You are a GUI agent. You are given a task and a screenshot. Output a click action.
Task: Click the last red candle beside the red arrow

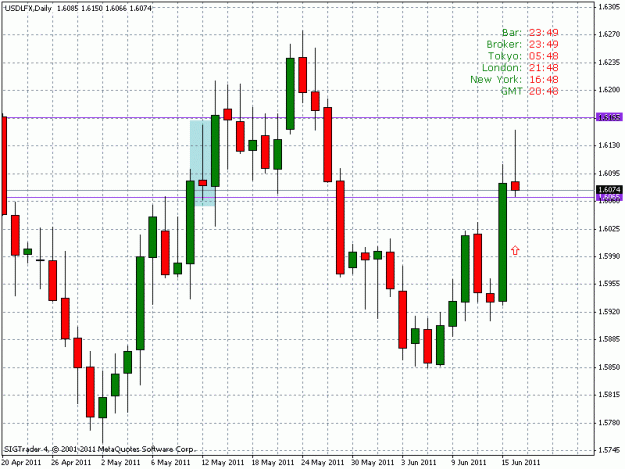click(x=515, y=186)
